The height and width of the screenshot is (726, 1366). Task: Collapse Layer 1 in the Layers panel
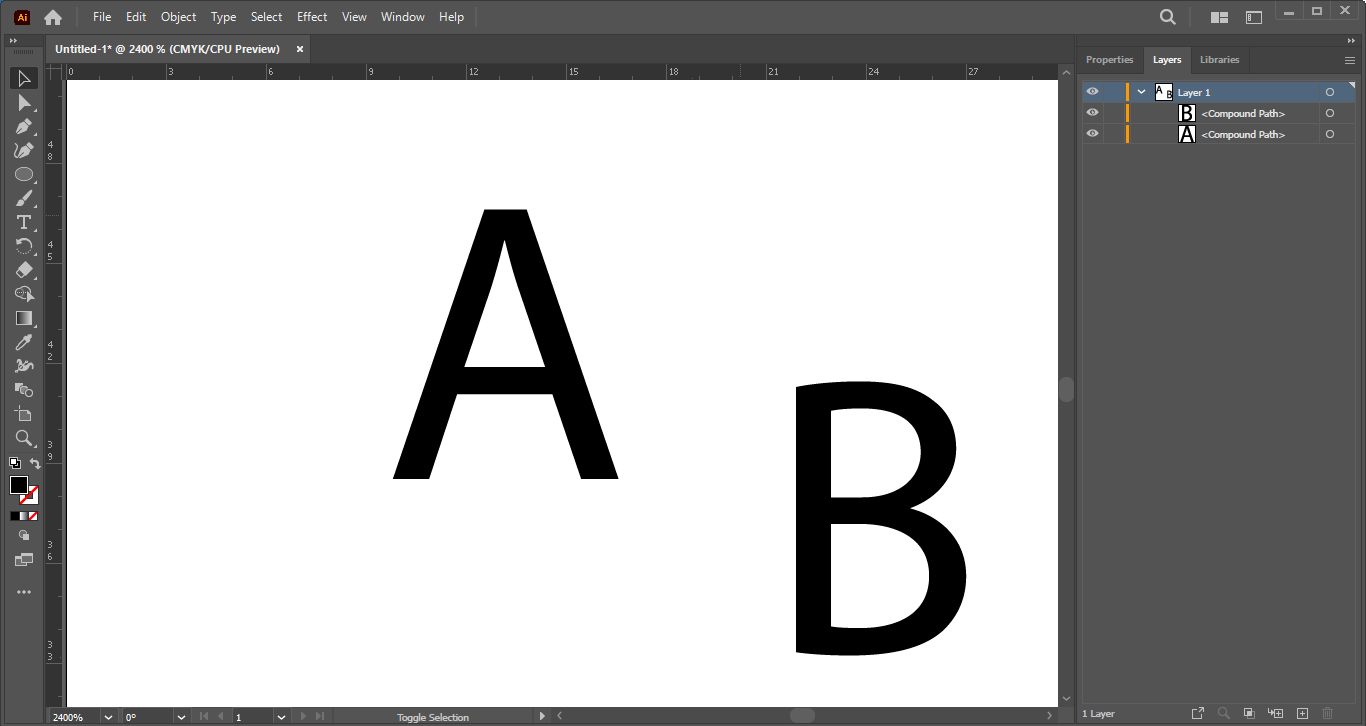[x=1140, y=91]
